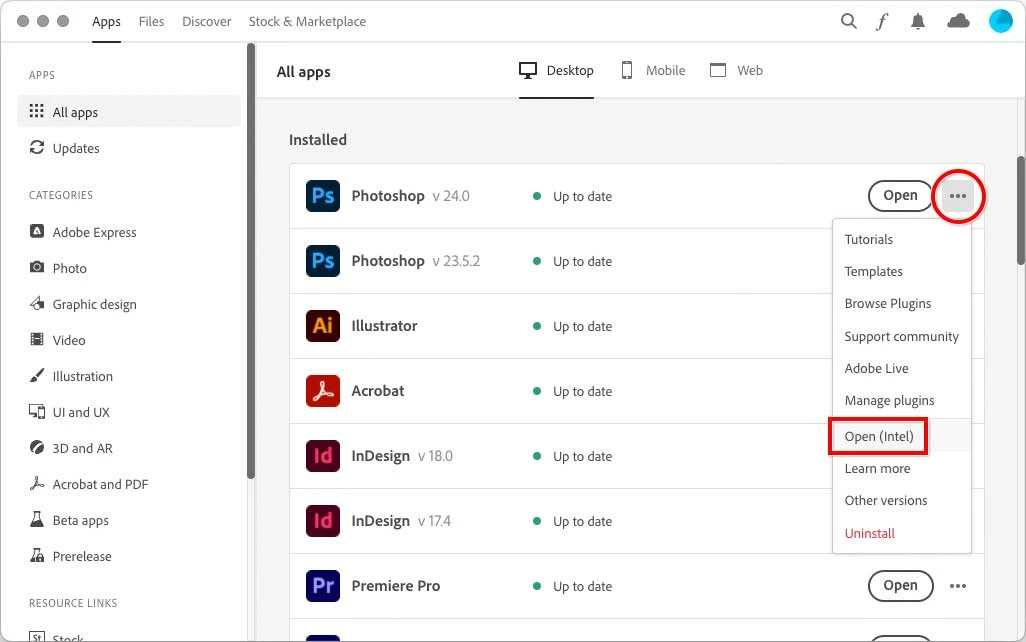Click the Acrobat app name
Image resolution: width=1026 pixels, height=642 pixels.
coord(378,391)
